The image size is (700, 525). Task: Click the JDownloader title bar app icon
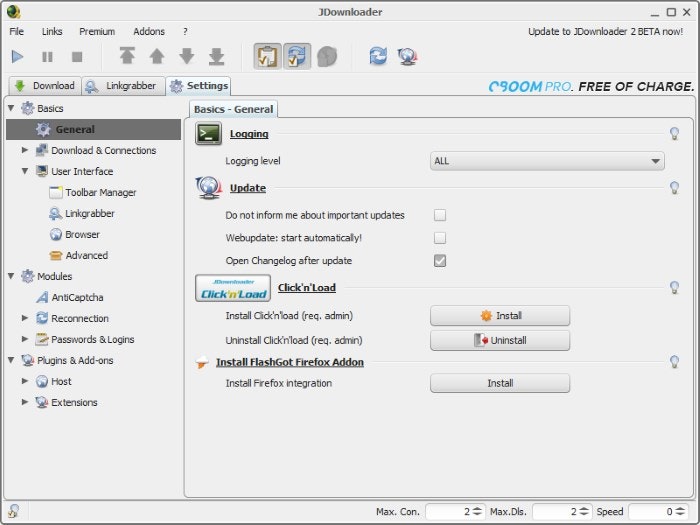(13, 12)
